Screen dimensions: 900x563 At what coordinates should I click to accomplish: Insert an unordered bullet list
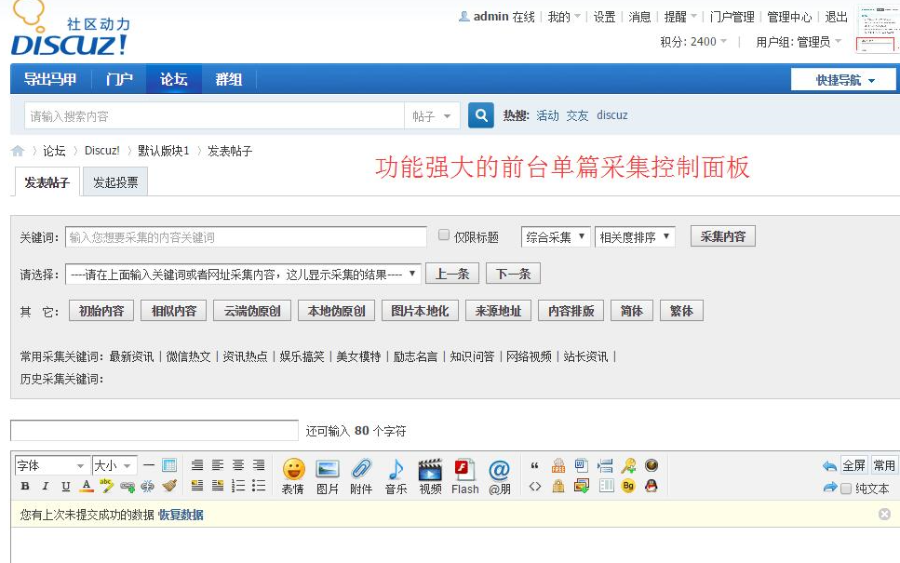click(x=259, y=486)
